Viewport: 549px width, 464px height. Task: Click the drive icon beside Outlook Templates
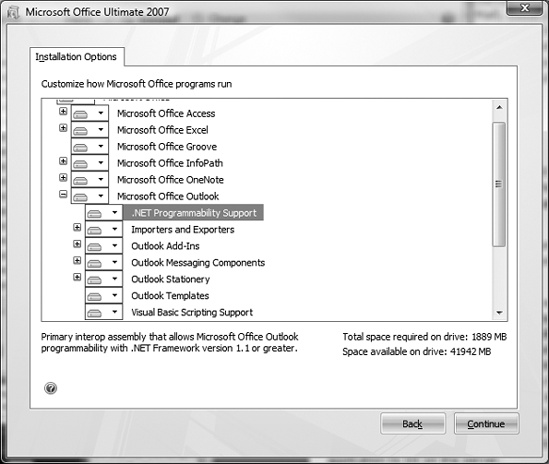(x=95, y=296)
